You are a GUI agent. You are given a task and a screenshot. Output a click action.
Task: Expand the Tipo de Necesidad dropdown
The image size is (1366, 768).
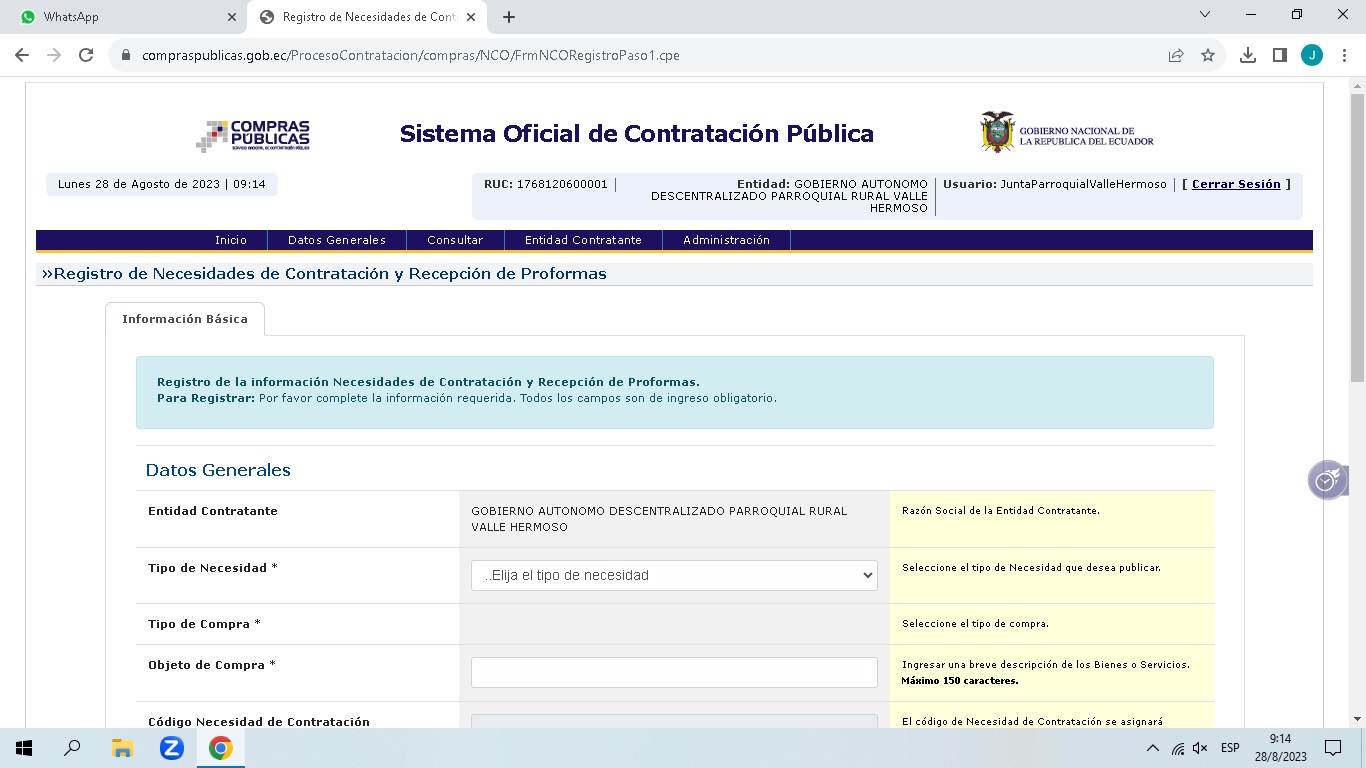tap(674, 575)
